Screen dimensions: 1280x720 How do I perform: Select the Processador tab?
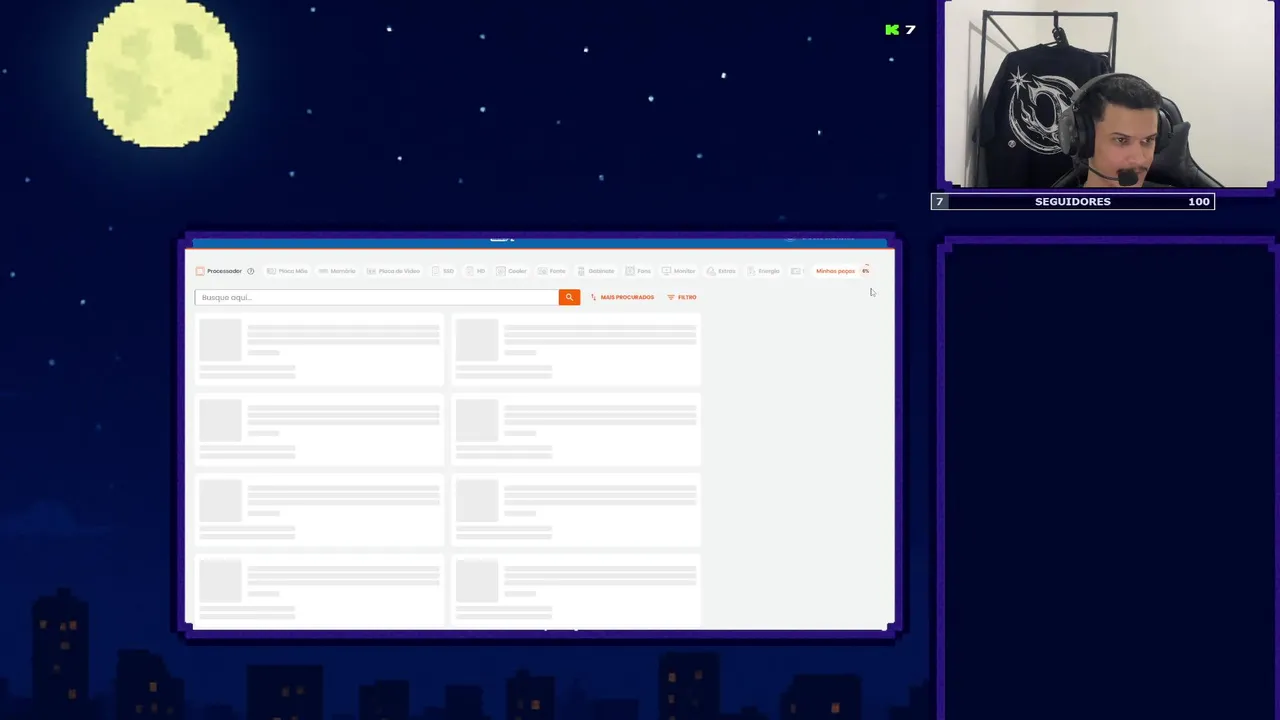(x=219, y=271)
